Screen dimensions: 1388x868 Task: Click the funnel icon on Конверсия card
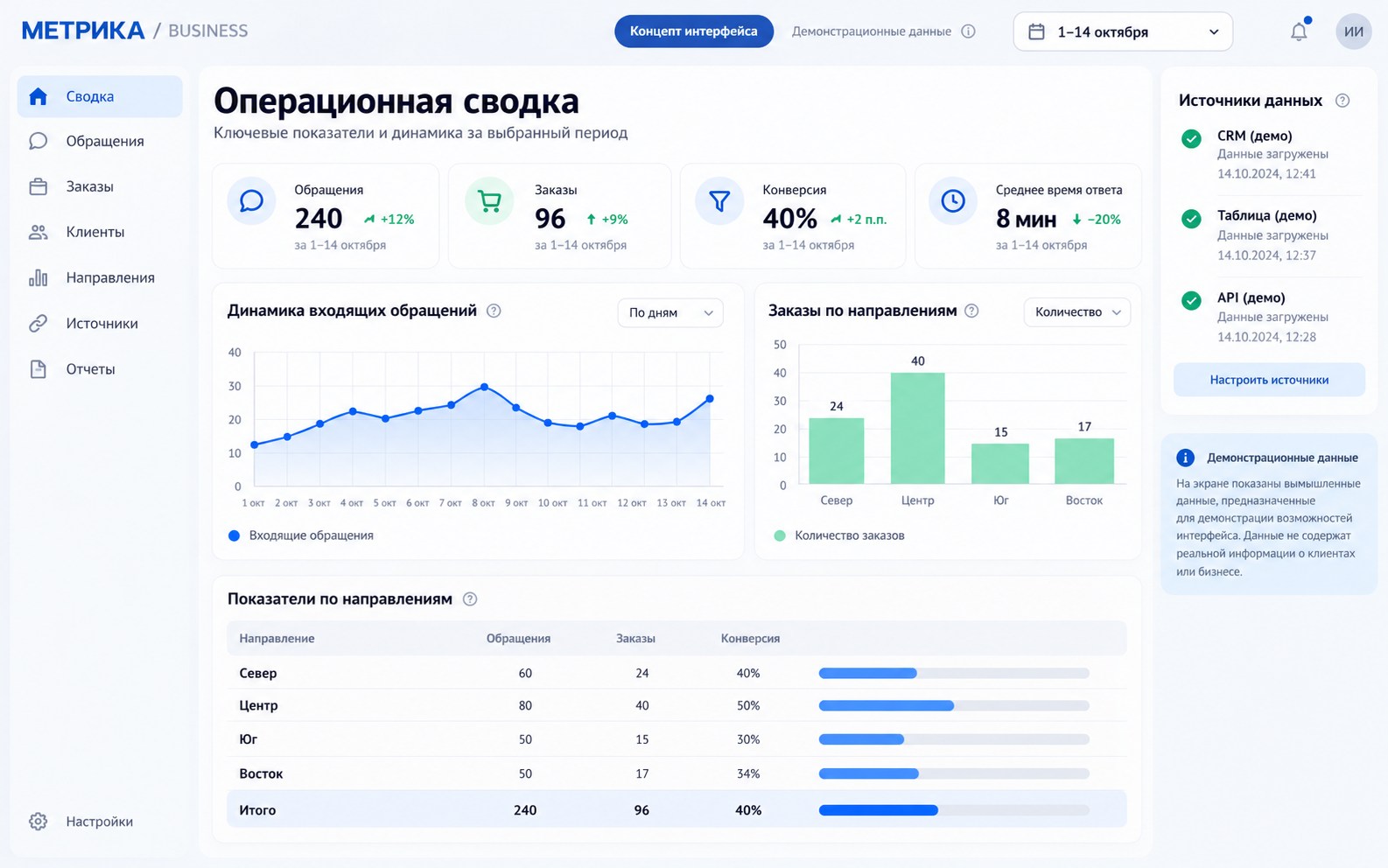coord(719,201)
